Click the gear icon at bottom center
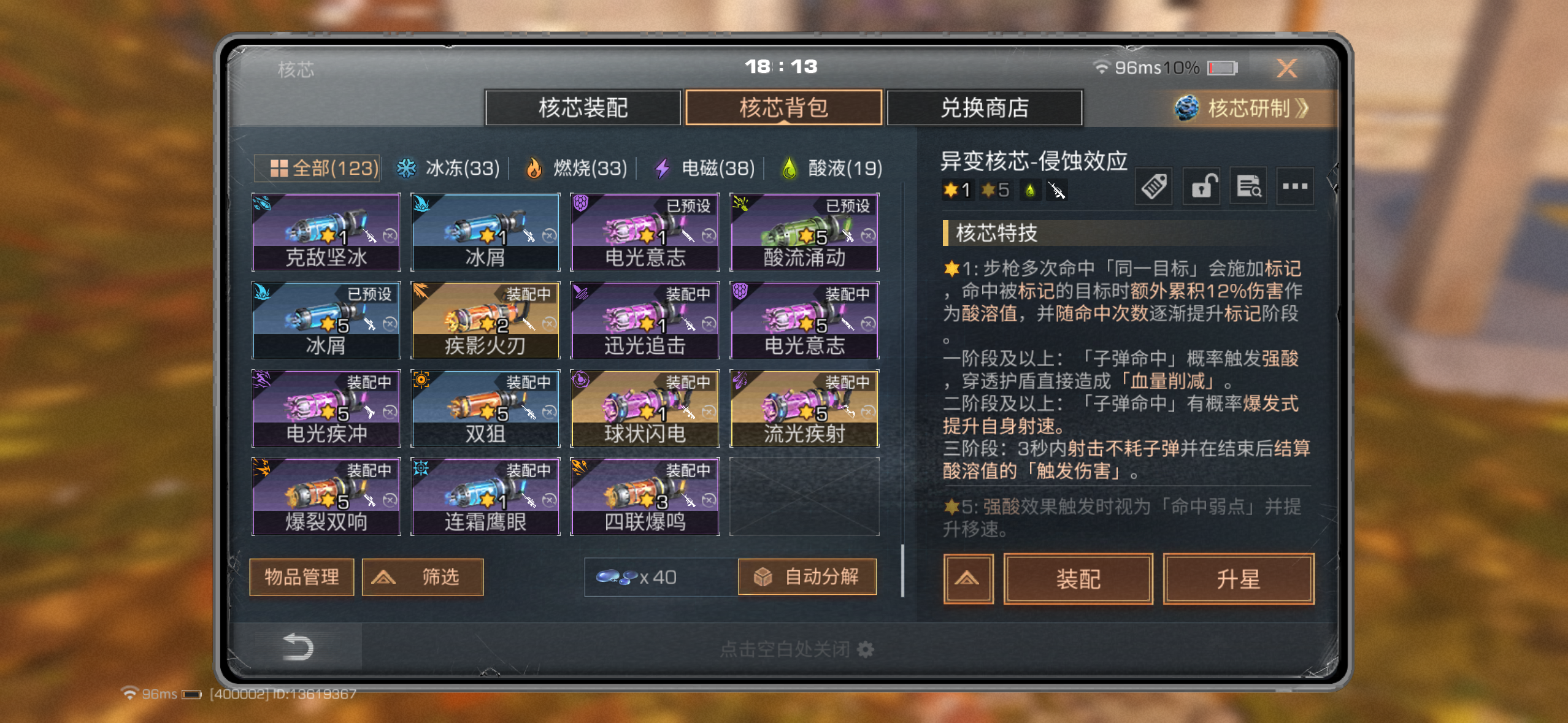The image size is (1568, 723). 866,649
